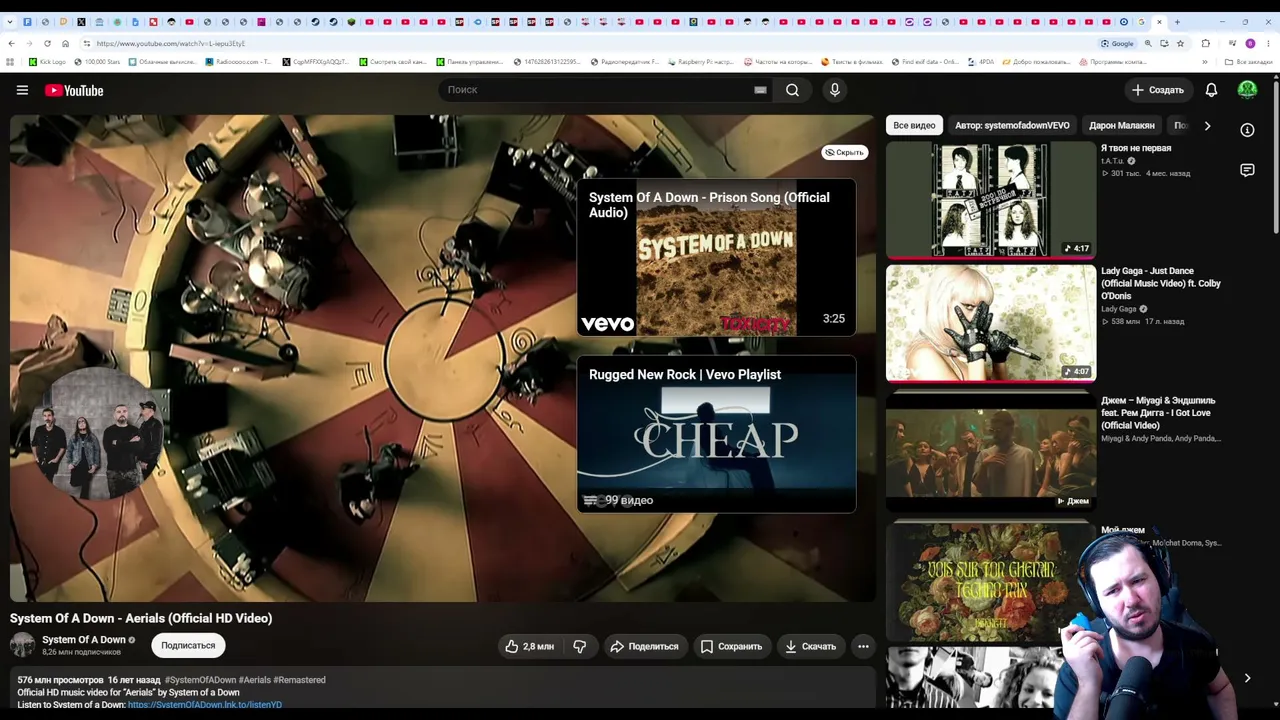Open the Все закладки bookmarks folder

pos(1249,62)
